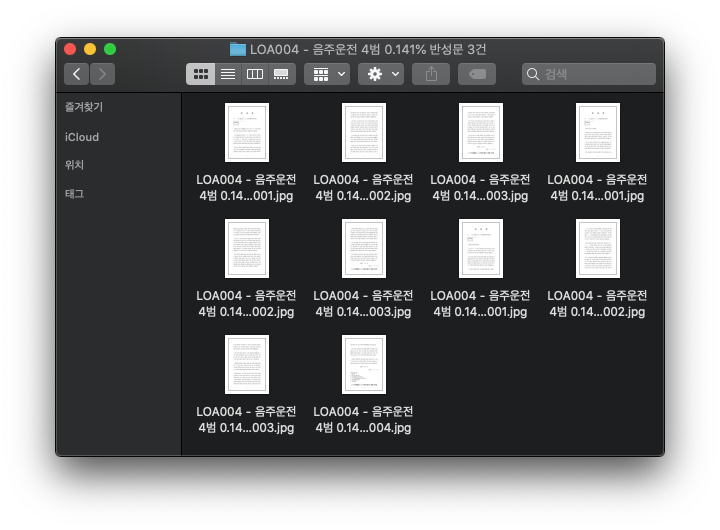This screenshot has width=720, height=530.
Task: Select 위치 sidebar section
Action: click(x=74, y=165)
